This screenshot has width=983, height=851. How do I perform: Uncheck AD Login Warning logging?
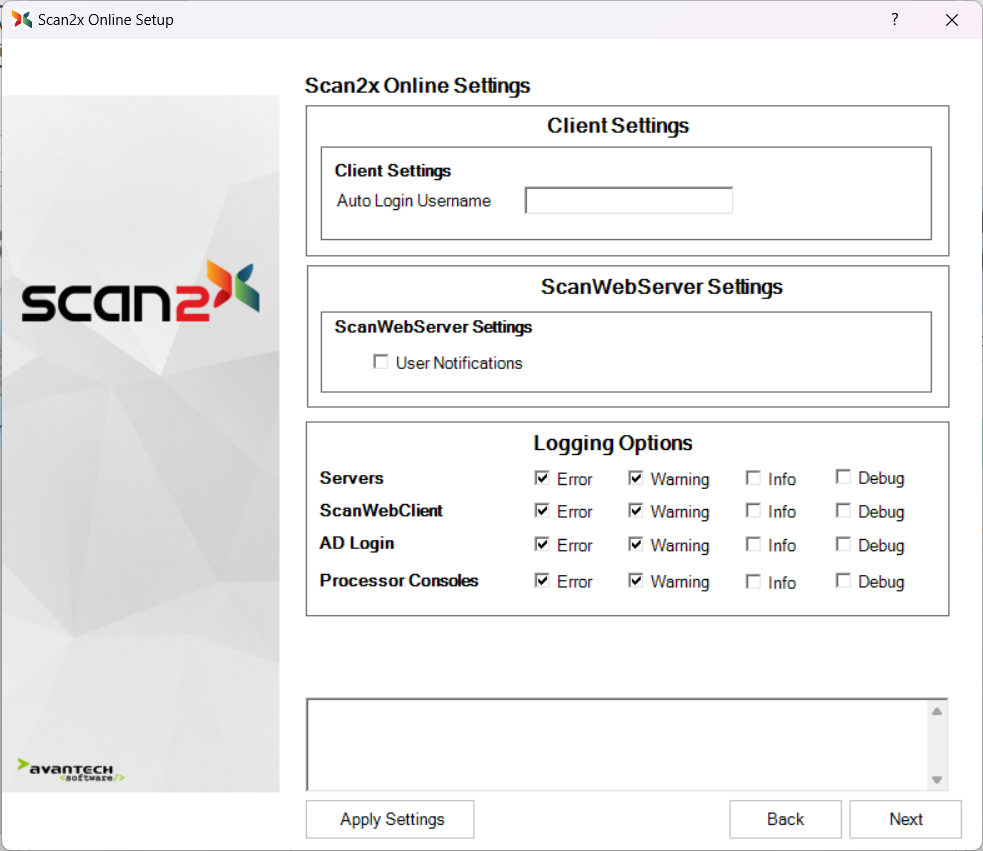(635, 545)
